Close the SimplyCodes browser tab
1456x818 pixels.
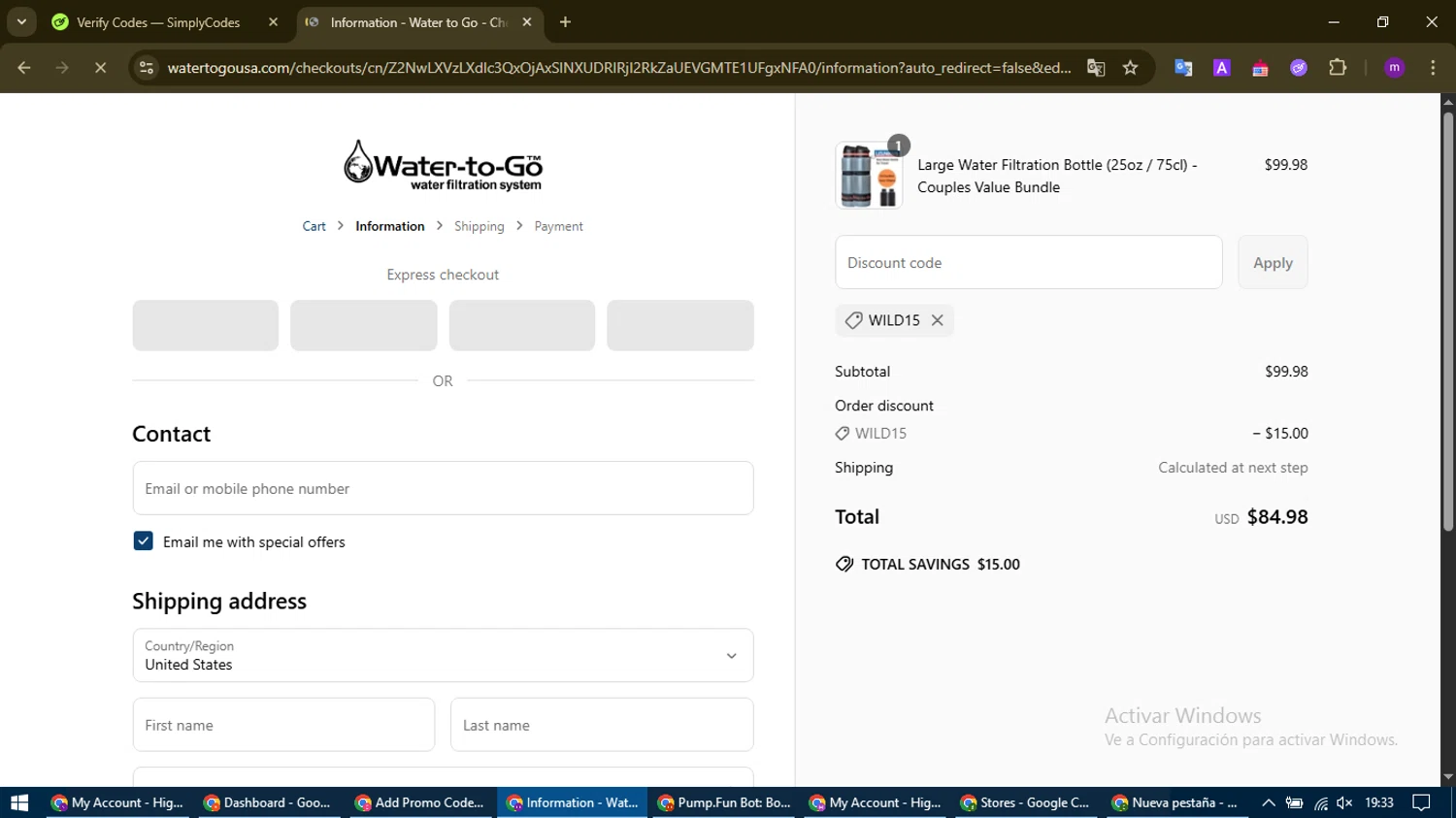tap(273, 22)
